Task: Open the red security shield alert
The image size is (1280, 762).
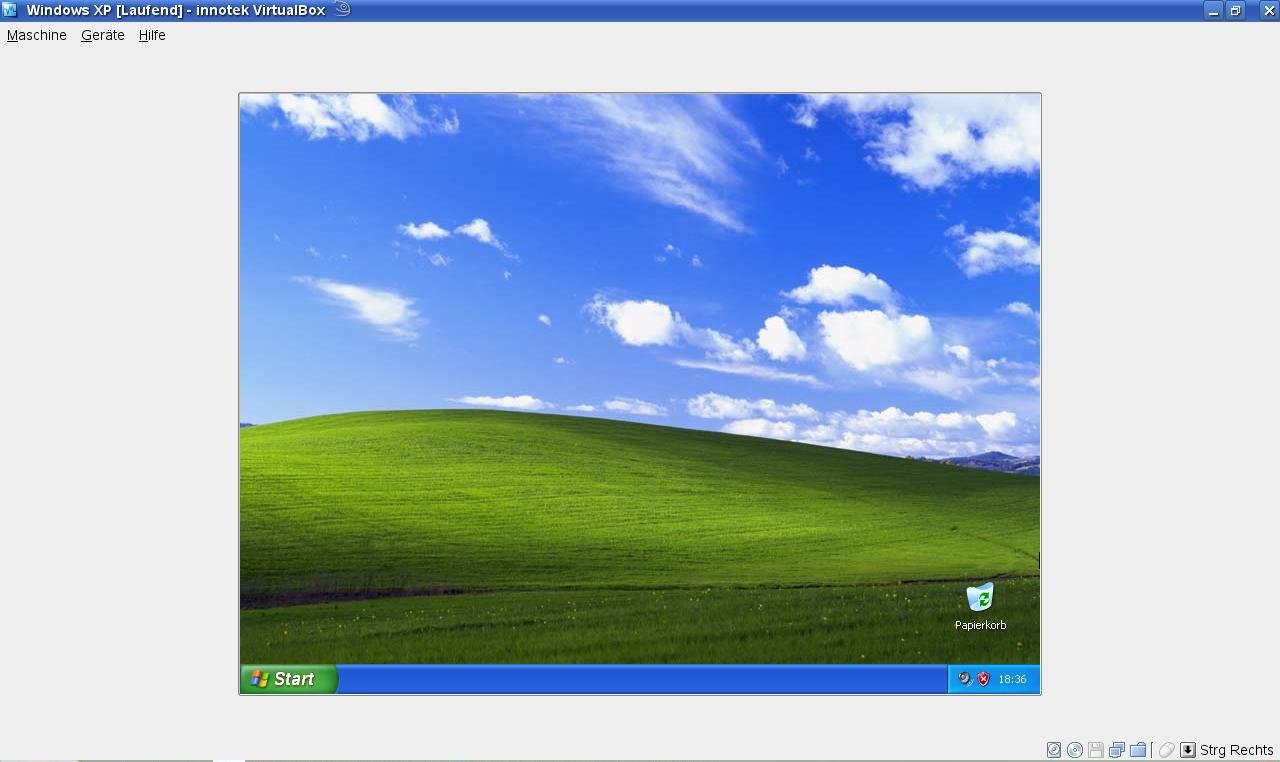Action: click(984, 679)
